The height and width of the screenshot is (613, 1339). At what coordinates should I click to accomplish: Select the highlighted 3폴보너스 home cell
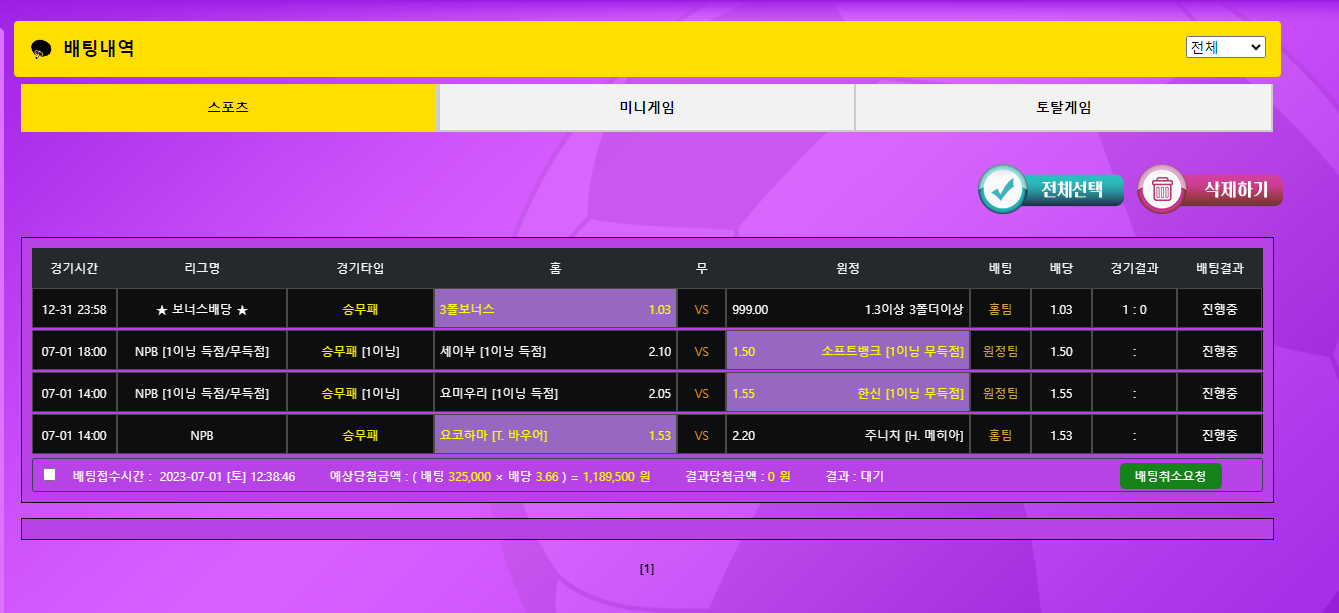555,309
